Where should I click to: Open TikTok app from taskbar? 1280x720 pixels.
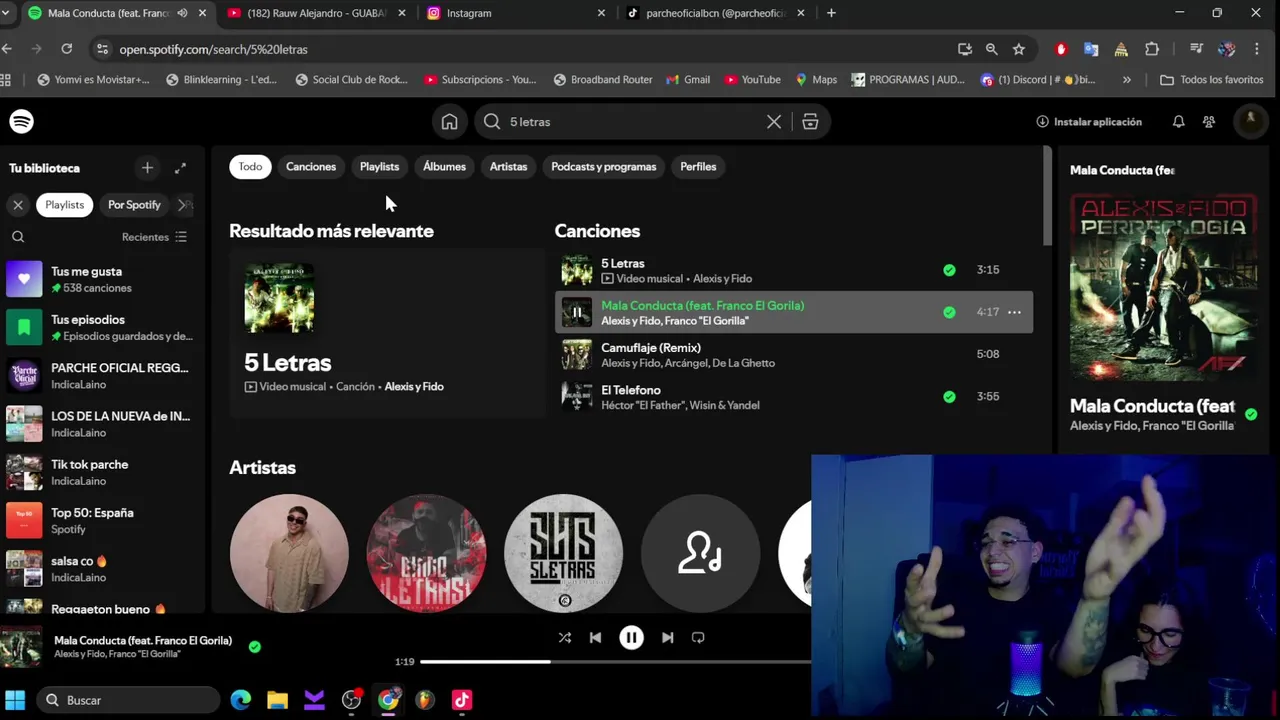[462, 700]
